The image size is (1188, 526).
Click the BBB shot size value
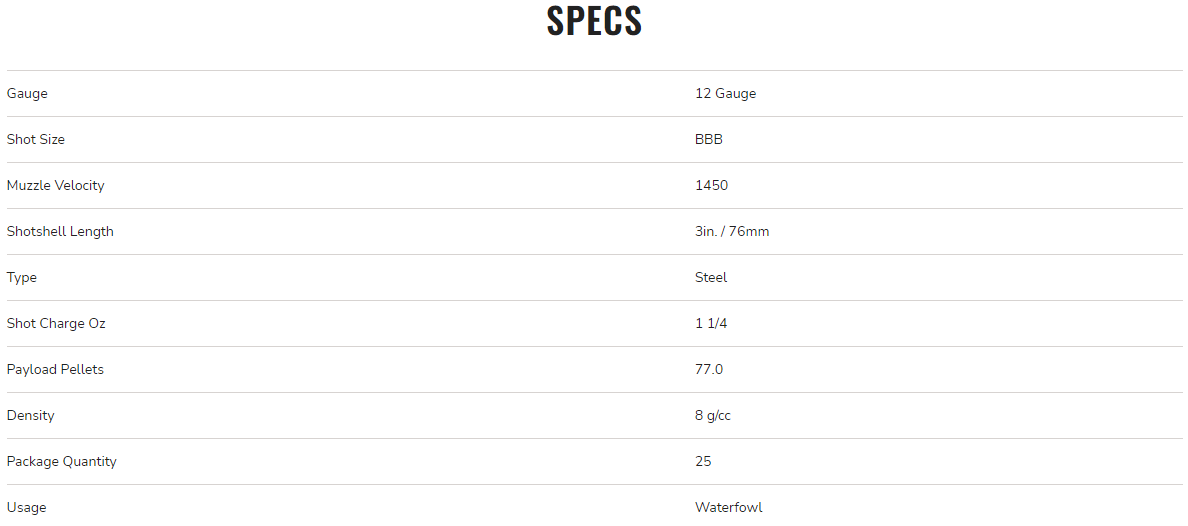pyautogui.click(x=708, y=139)
